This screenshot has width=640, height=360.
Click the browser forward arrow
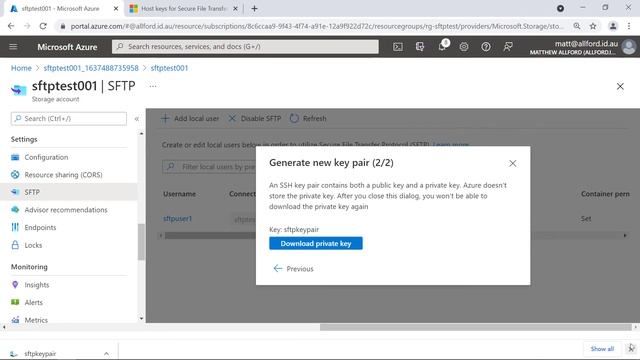tap(27, 26)
